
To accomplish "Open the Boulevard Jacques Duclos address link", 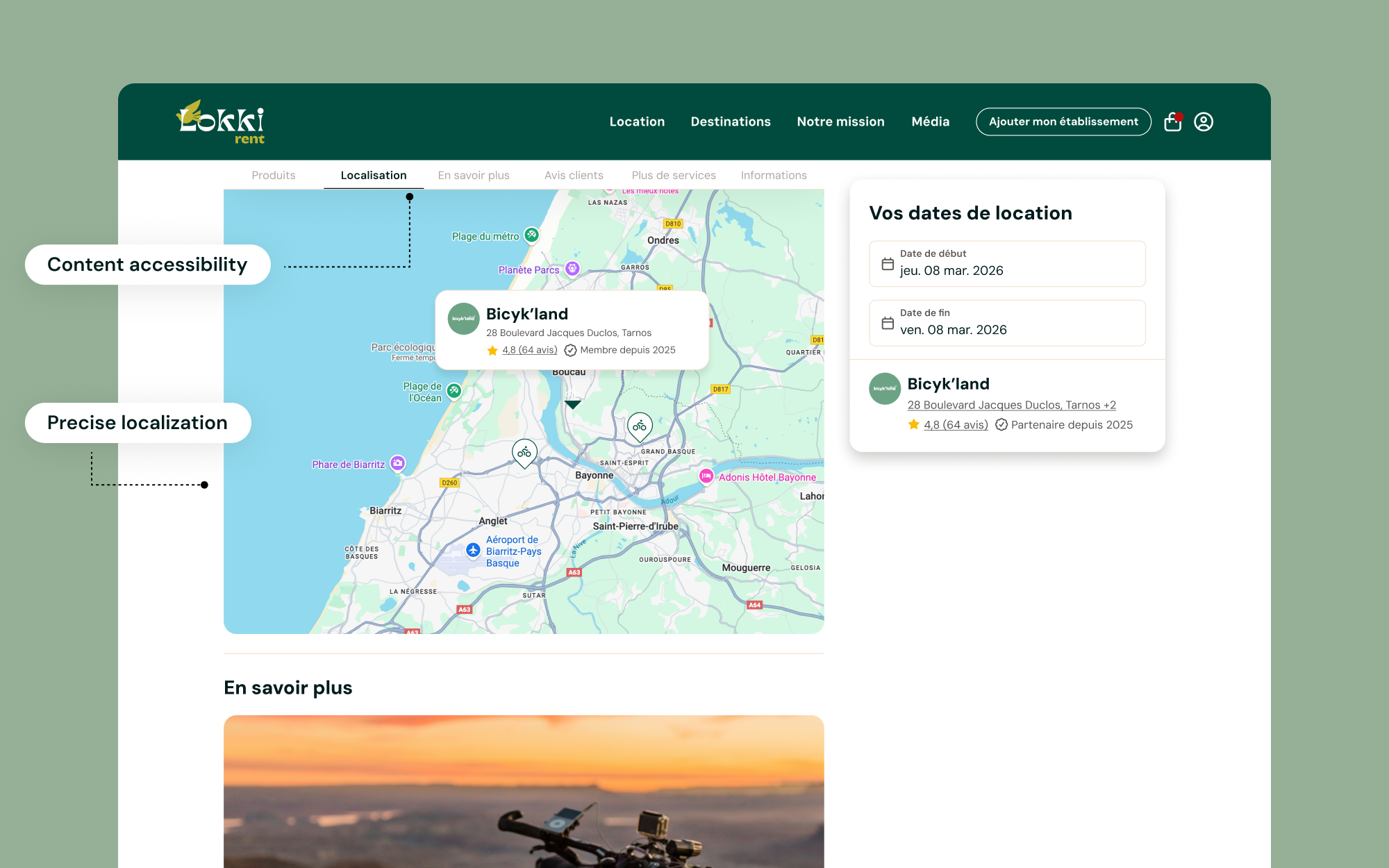I will coord(1011,405).
